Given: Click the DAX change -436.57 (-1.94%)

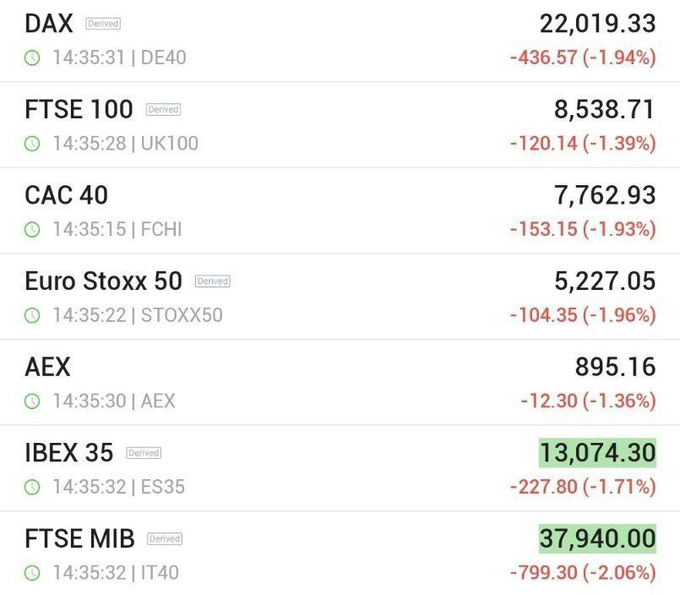Looking at the screenshot, I should pos(582,58).
